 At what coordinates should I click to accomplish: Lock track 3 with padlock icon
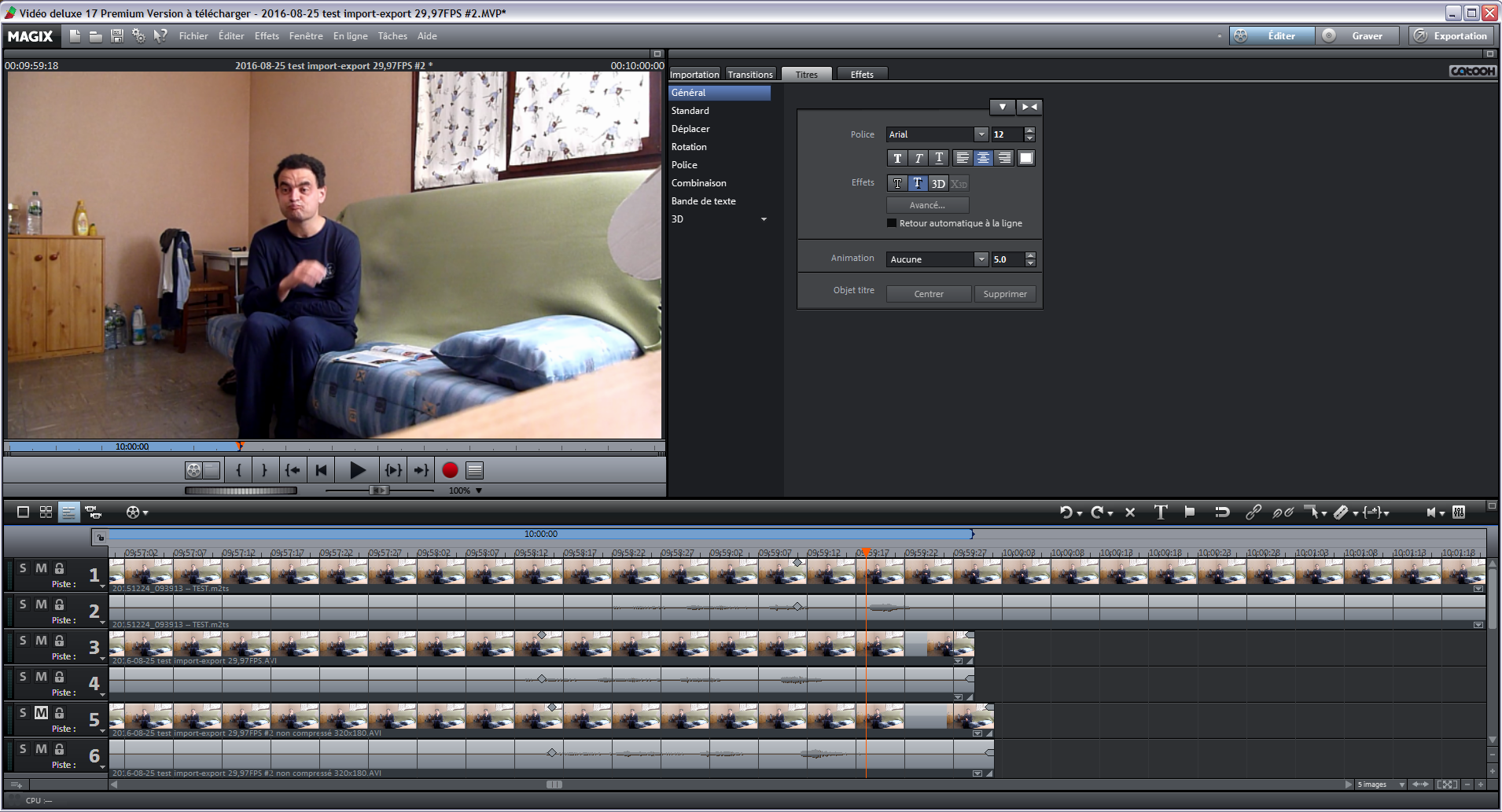tap(59, 641)
